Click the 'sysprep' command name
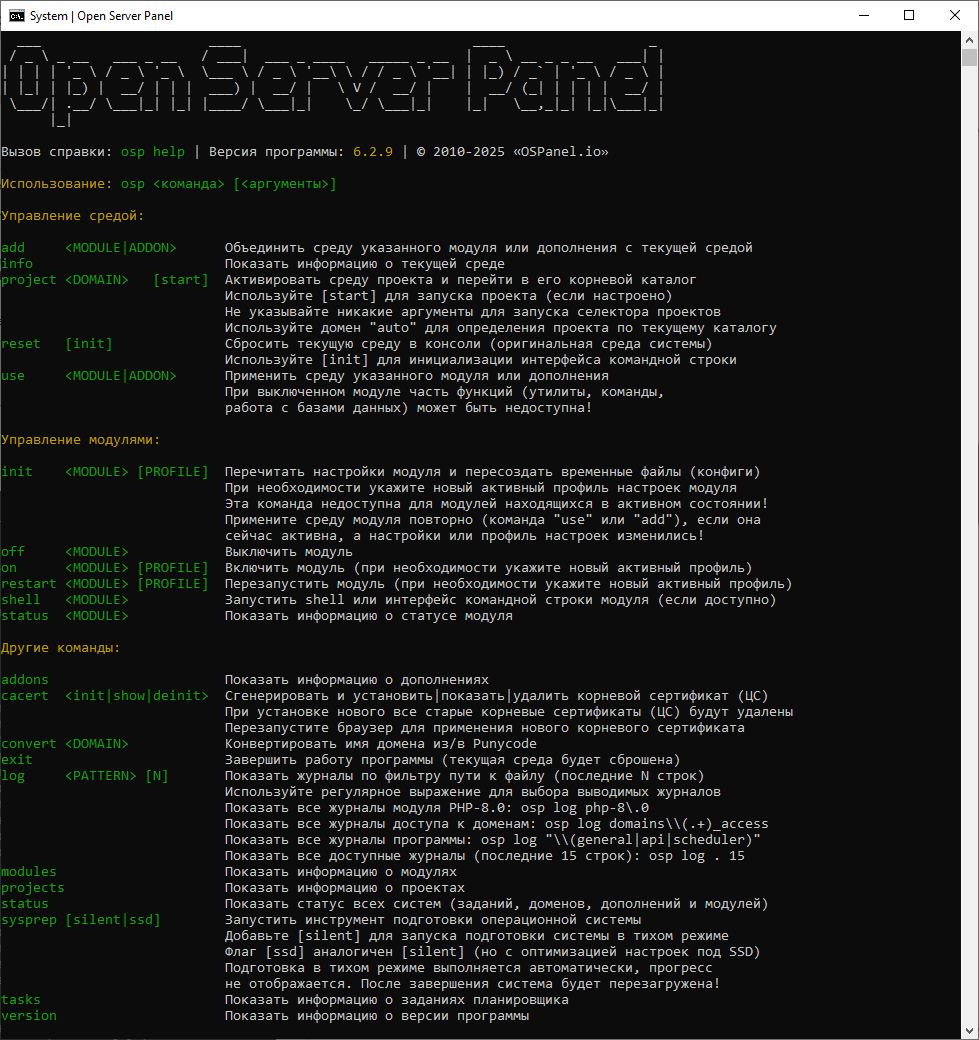The height and width of the screenshot is (1040, 979). click(29, 920)
